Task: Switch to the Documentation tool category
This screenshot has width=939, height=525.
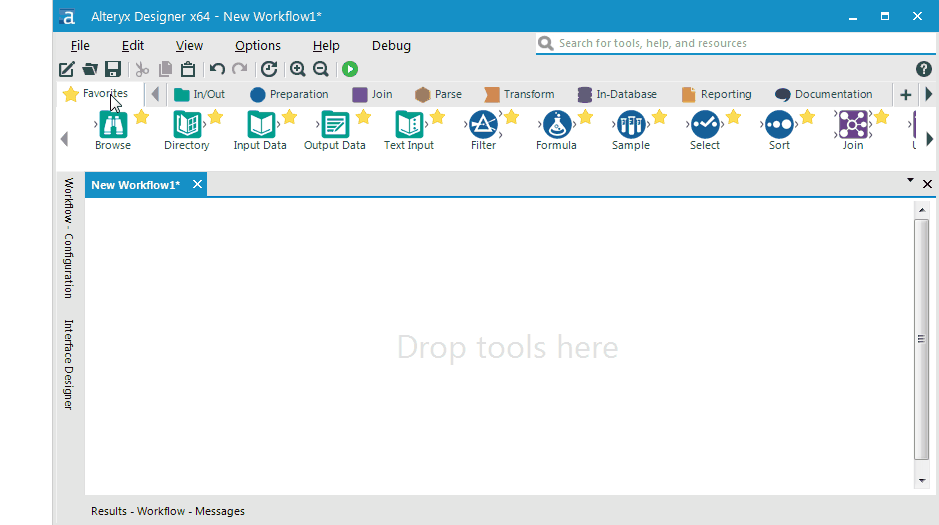Action: point(823,94)
